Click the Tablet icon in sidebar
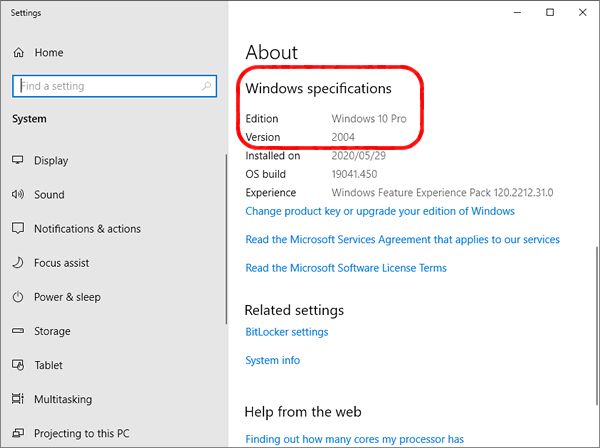The height and width of the screenshot is (448, 600). [x=18, y=365]
